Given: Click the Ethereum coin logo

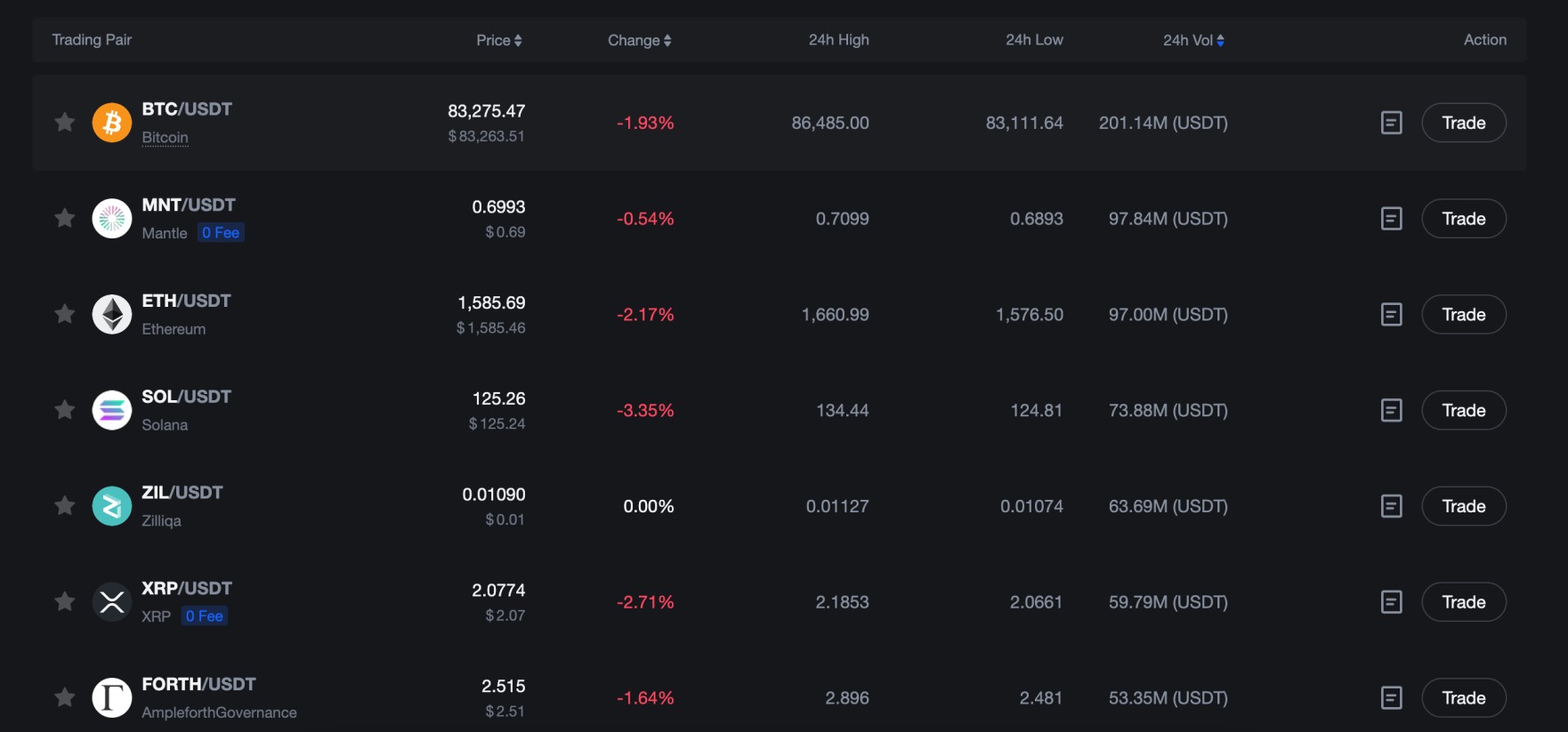Looking at the screenshot, I should [112, 314].
